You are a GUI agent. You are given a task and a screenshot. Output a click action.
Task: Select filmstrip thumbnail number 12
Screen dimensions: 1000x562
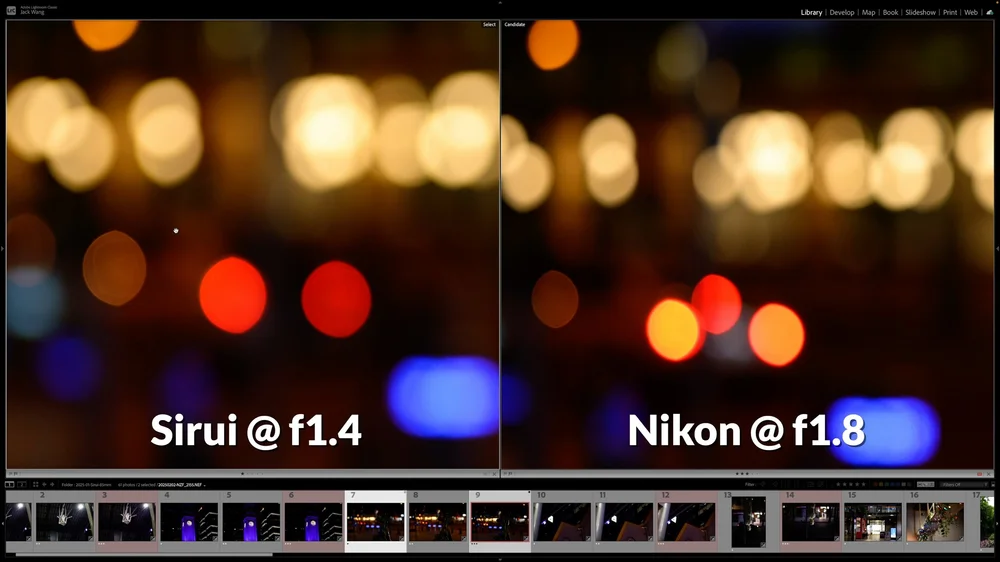coord(686,521)
